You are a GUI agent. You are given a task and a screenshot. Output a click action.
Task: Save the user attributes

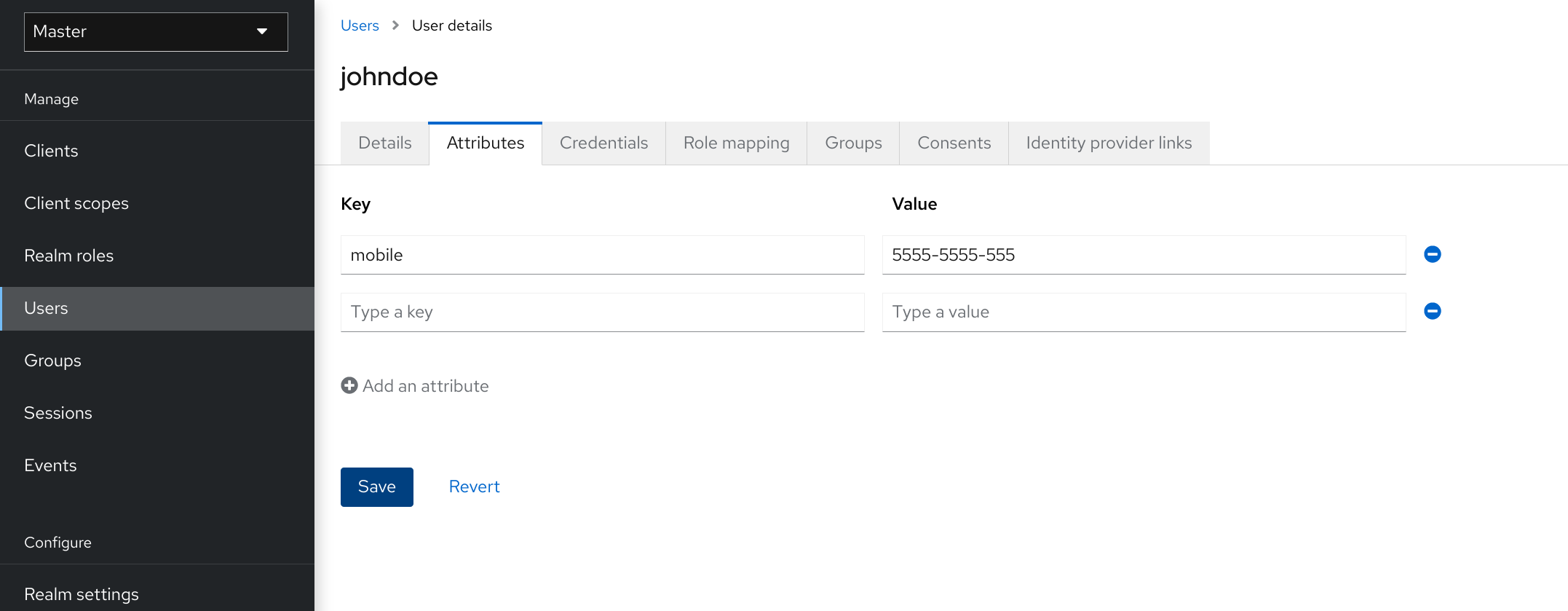(376, 486)
